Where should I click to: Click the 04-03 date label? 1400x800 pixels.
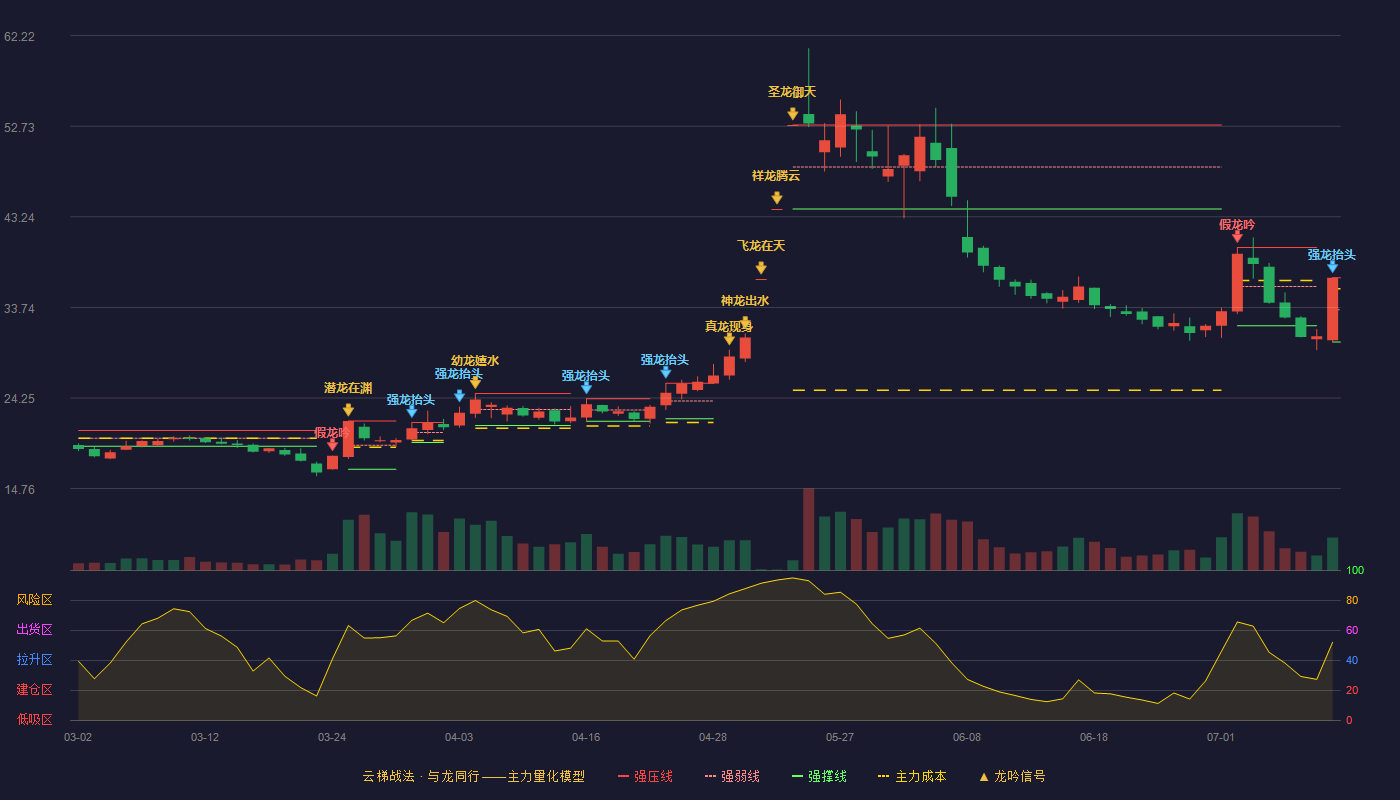(459, 737)
